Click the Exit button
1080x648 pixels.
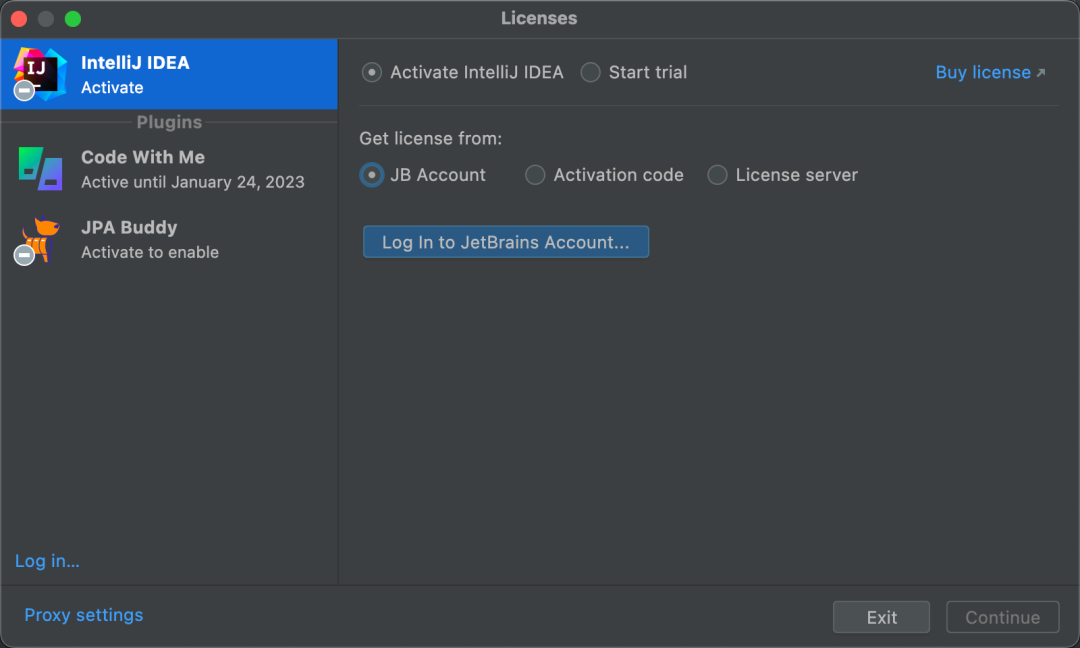pos(881,617)
